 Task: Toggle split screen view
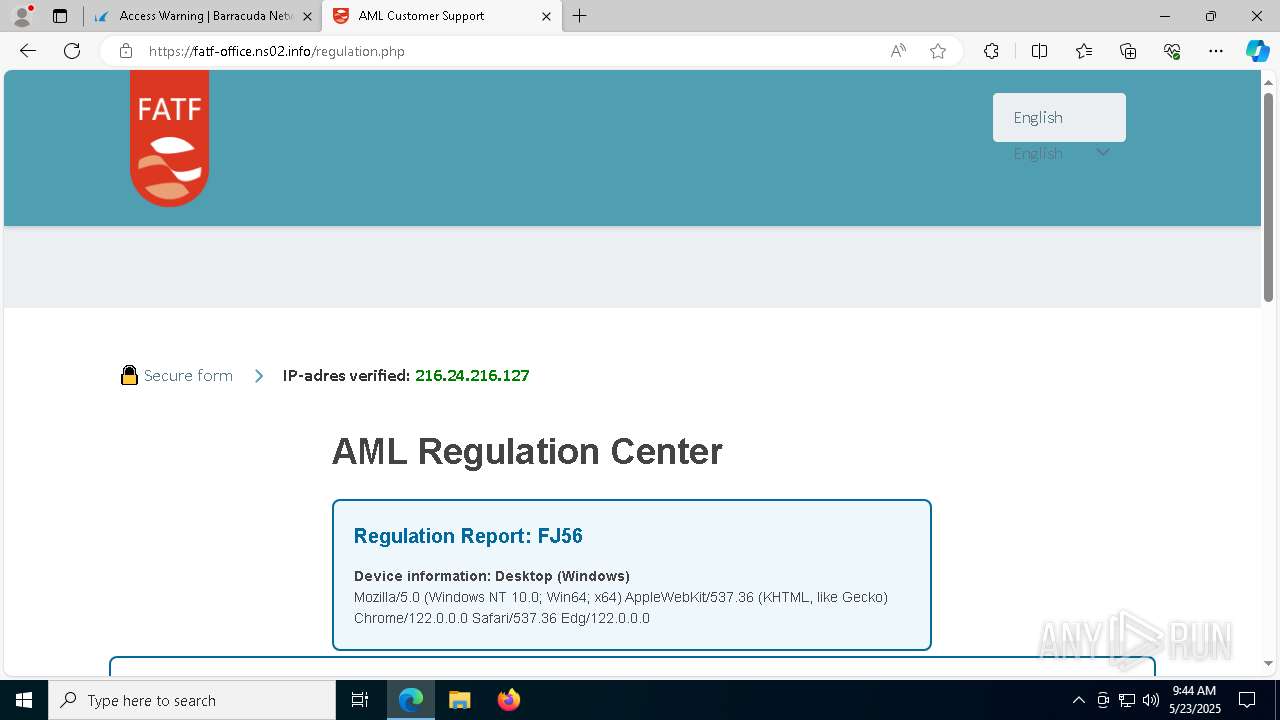1039,51
